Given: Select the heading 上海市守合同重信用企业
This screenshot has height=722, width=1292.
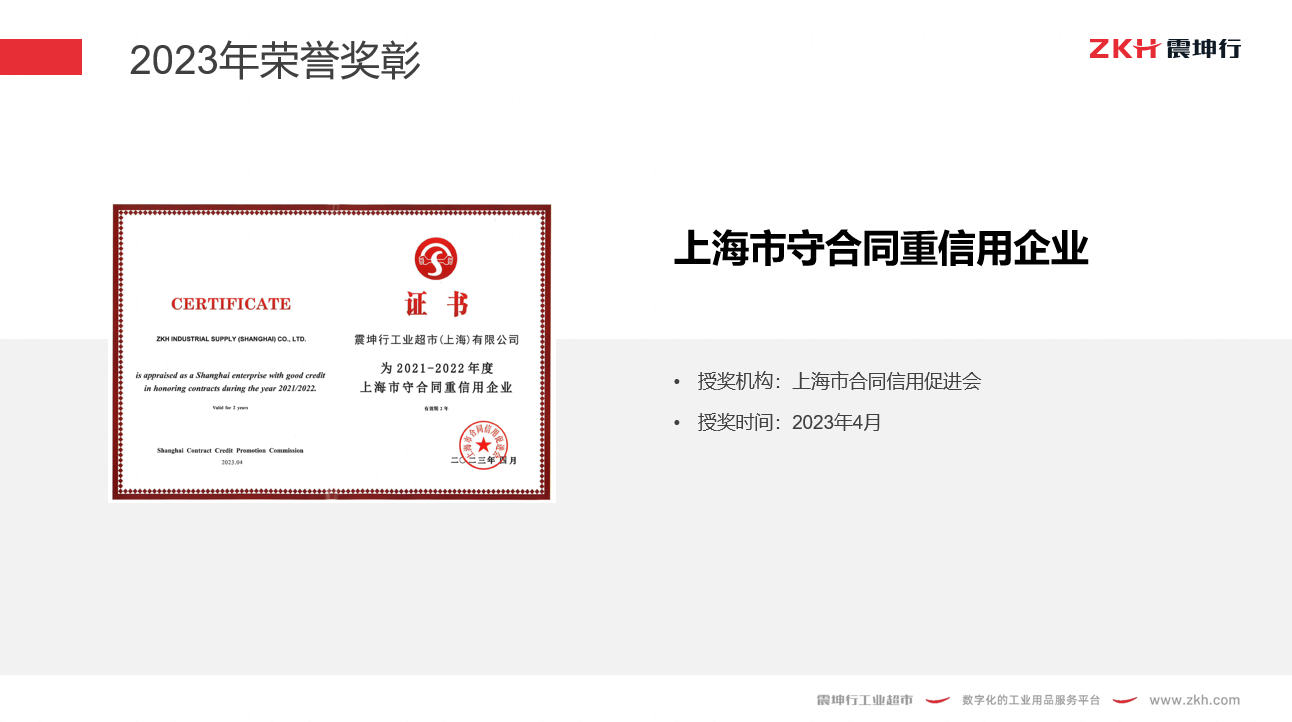Looking at the screenshot, I should (881, 248).
